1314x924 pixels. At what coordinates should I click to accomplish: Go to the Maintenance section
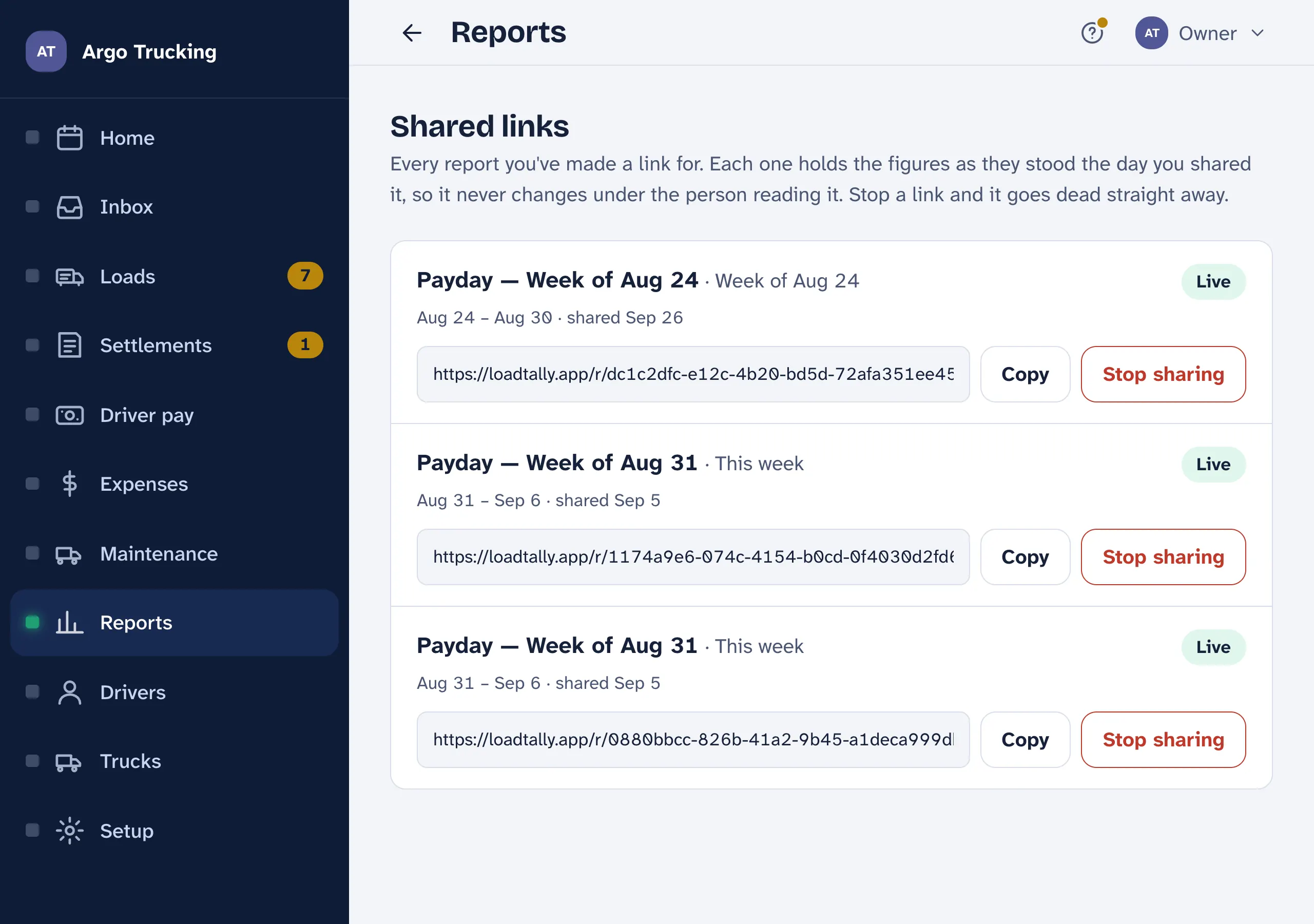pos(175,553)
